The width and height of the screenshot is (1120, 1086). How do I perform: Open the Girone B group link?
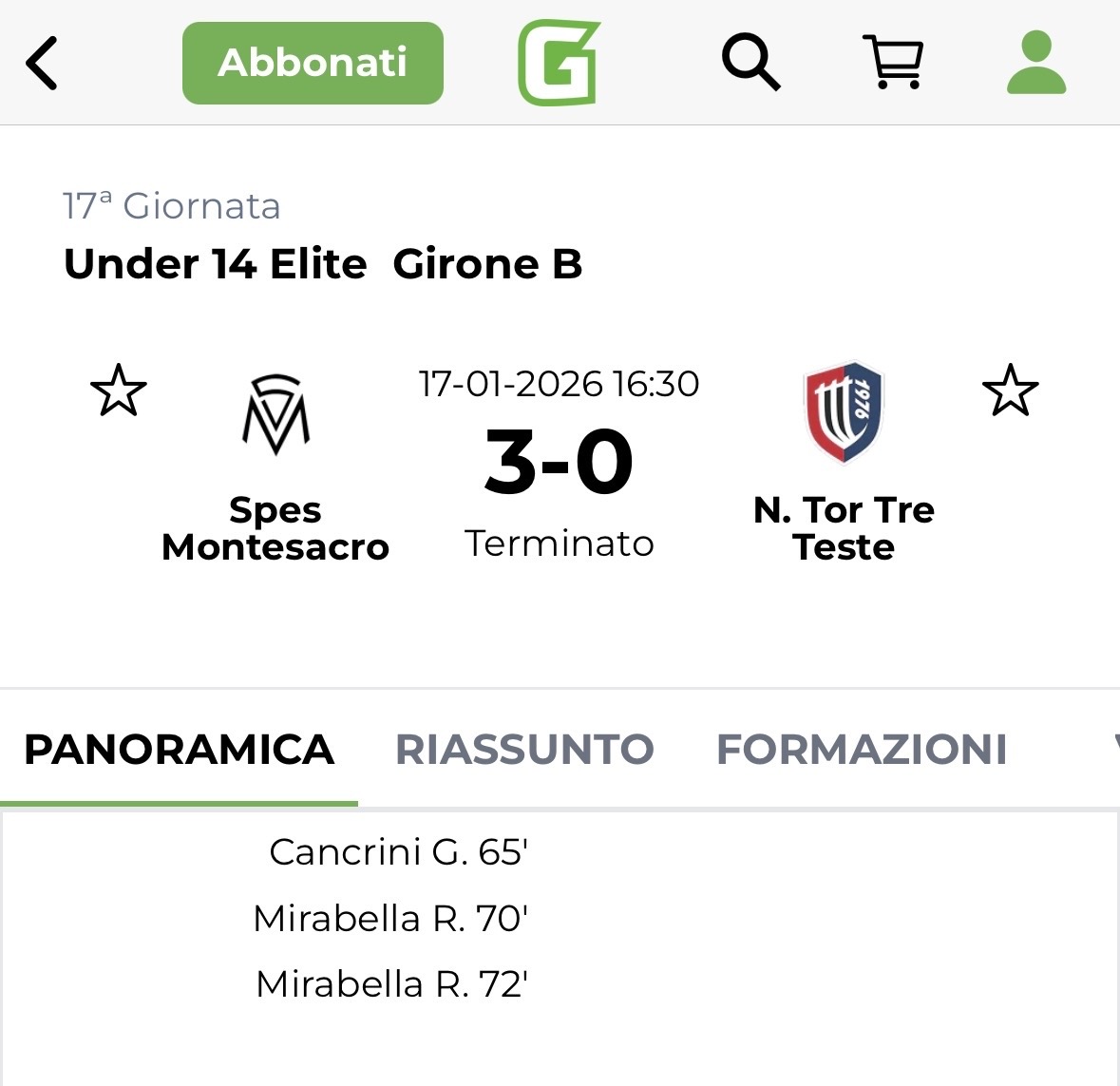pyautogui.click(x=487, y=264)
